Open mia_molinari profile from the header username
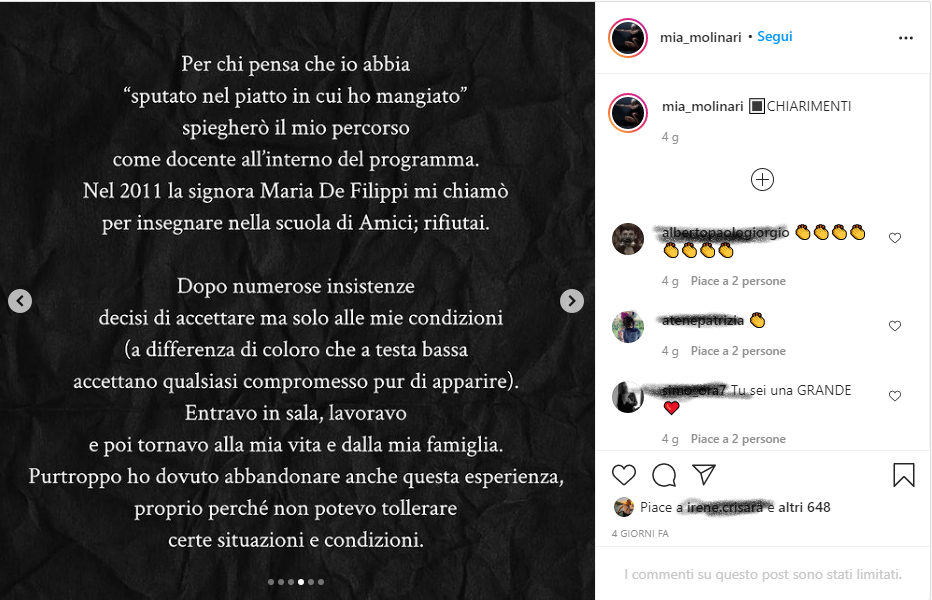 click(x=700, y=37)
